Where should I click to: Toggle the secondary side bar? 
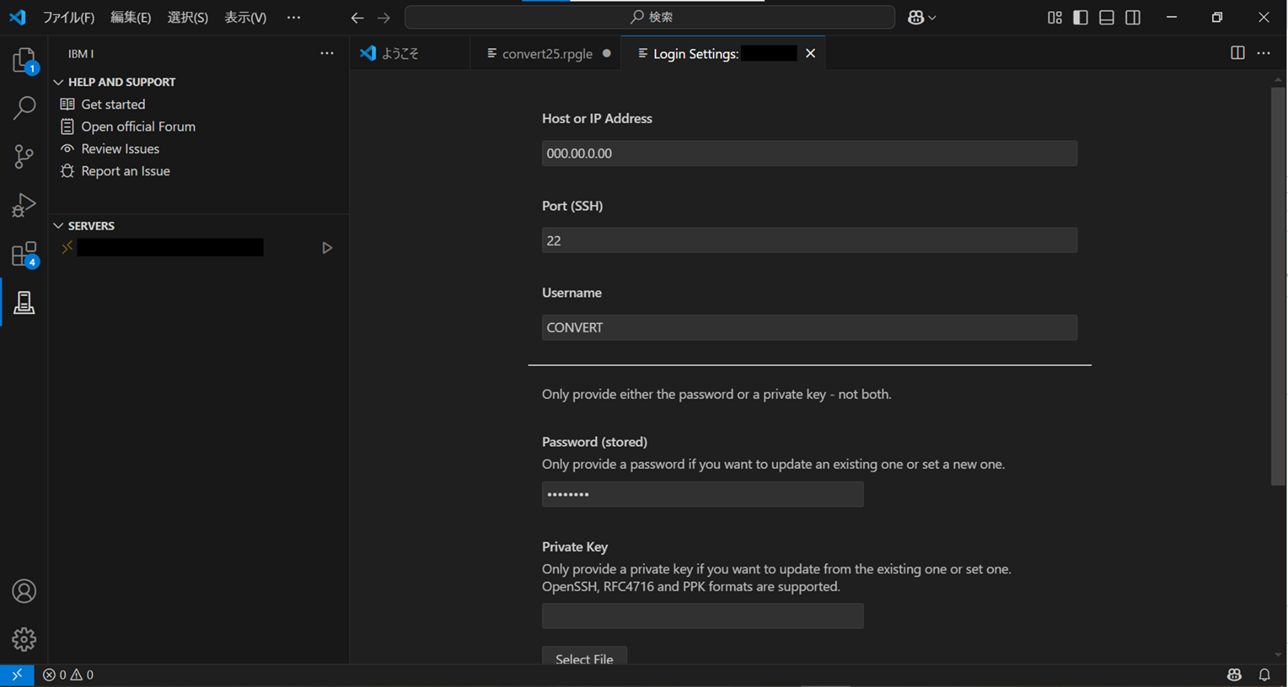click(x=1132, y=18)
